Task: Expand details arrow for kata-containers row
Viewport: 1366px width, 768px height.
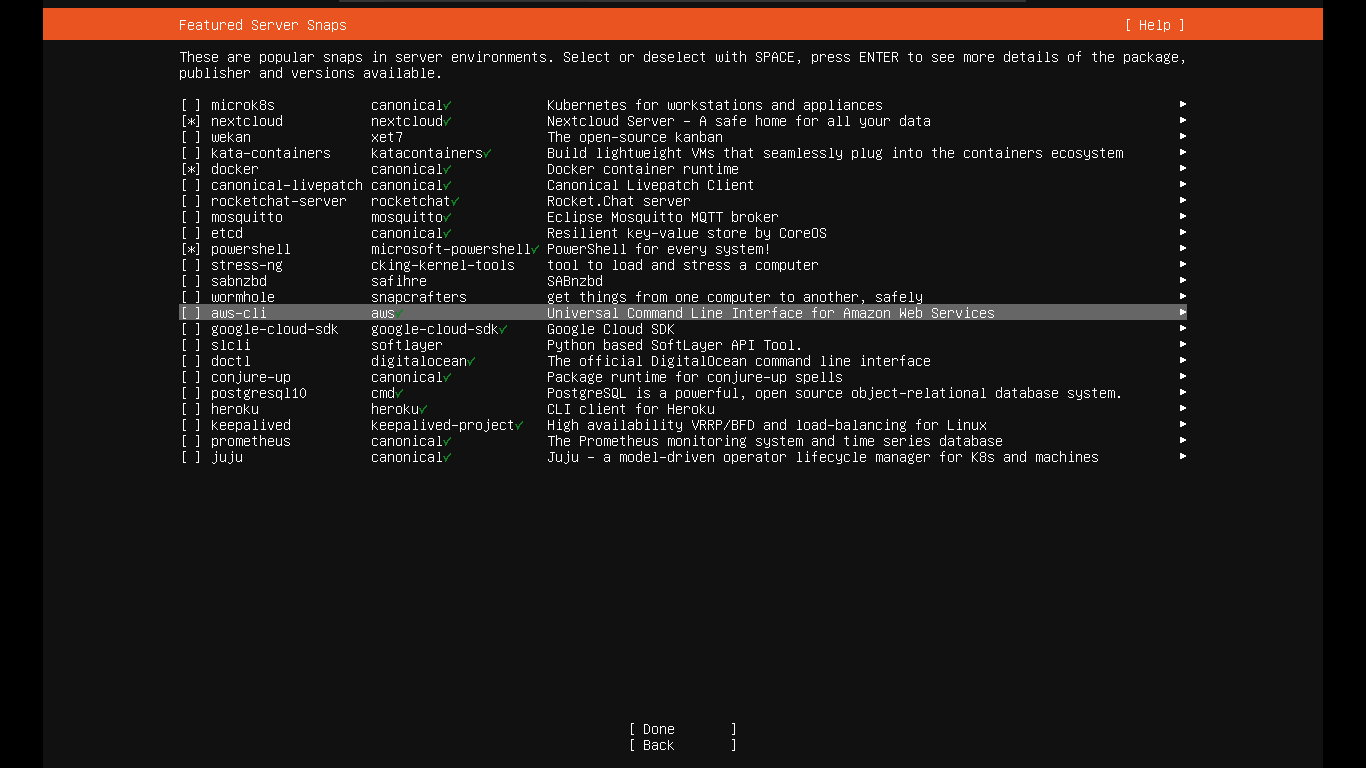Action: pyautogui.click(x=1183, y=152)
